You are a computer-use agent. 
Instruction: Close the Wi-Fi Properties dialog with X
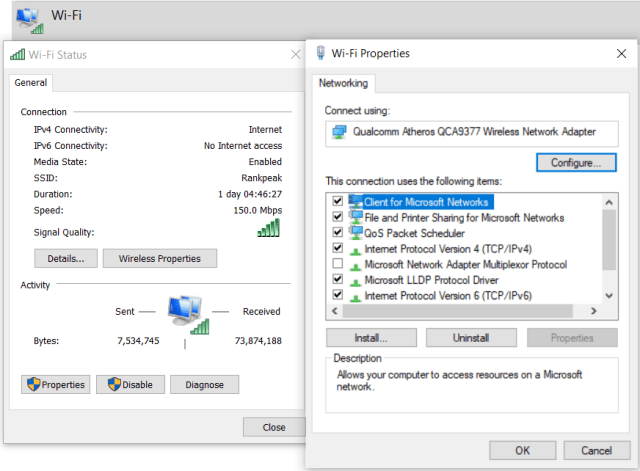621,53
